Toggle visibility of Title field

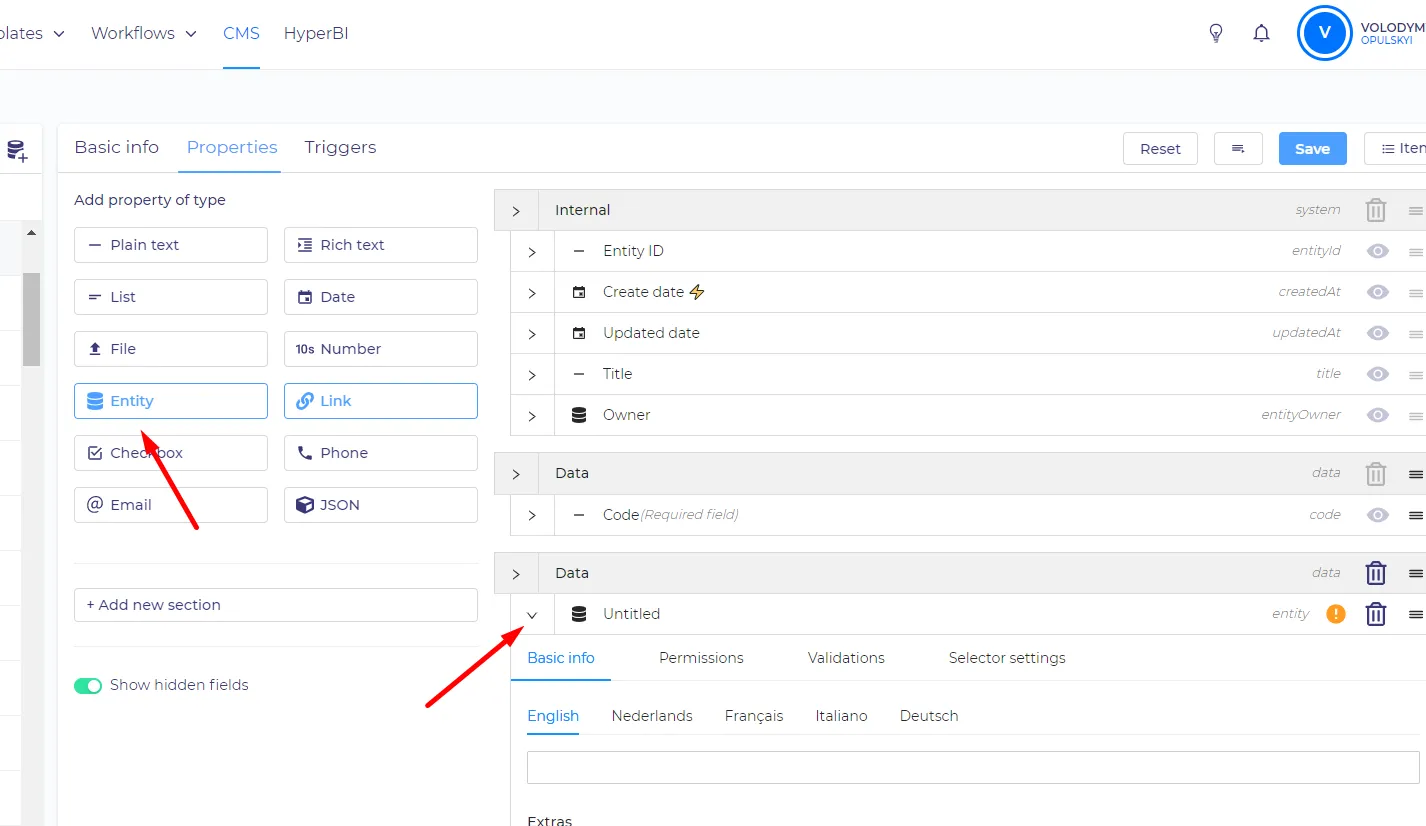click(1378, 374)
